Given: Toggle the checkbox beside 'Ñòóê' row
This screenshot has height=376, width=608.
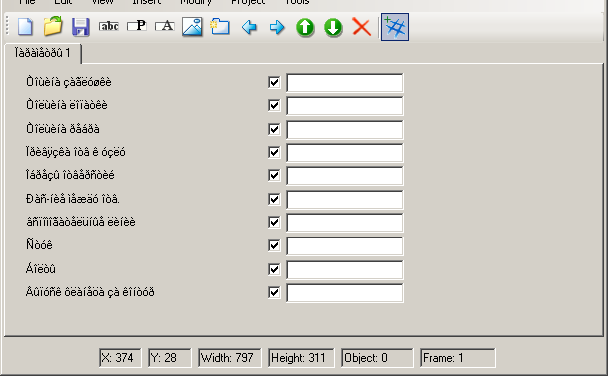Looking at the screenshot, I should pyautogui.click(x=274, y=245).
